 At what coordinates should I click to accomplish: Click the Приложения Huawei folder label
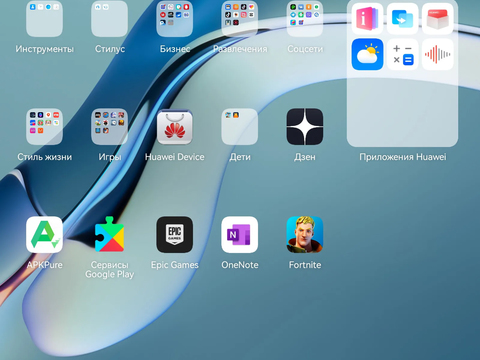pyautogui.click(x=403, y=157)
